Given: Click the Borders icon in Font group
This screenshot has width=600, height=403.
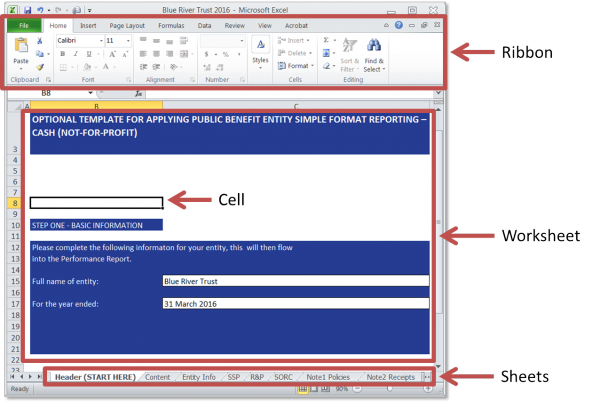Looking at the screenshot, I should pyautogui.click(x=63, y=67).
